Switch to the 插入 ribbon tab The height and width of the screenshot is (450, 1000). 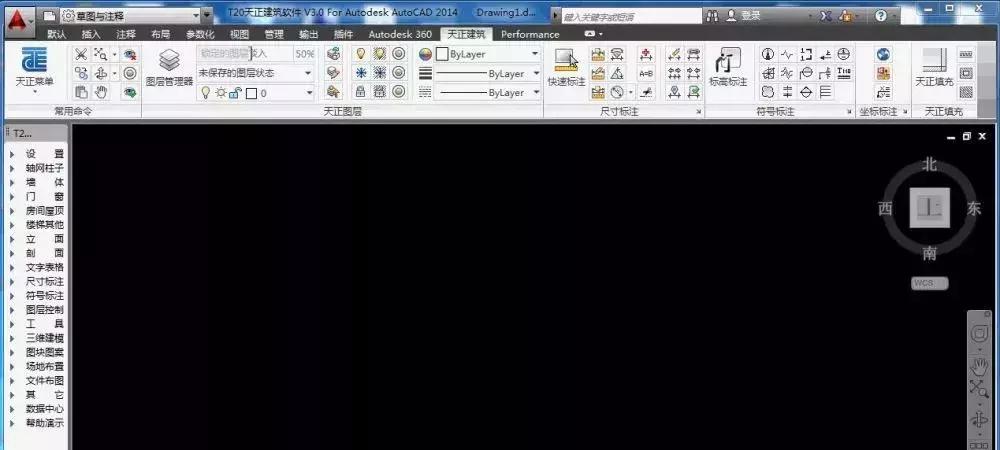coord(91,34)
